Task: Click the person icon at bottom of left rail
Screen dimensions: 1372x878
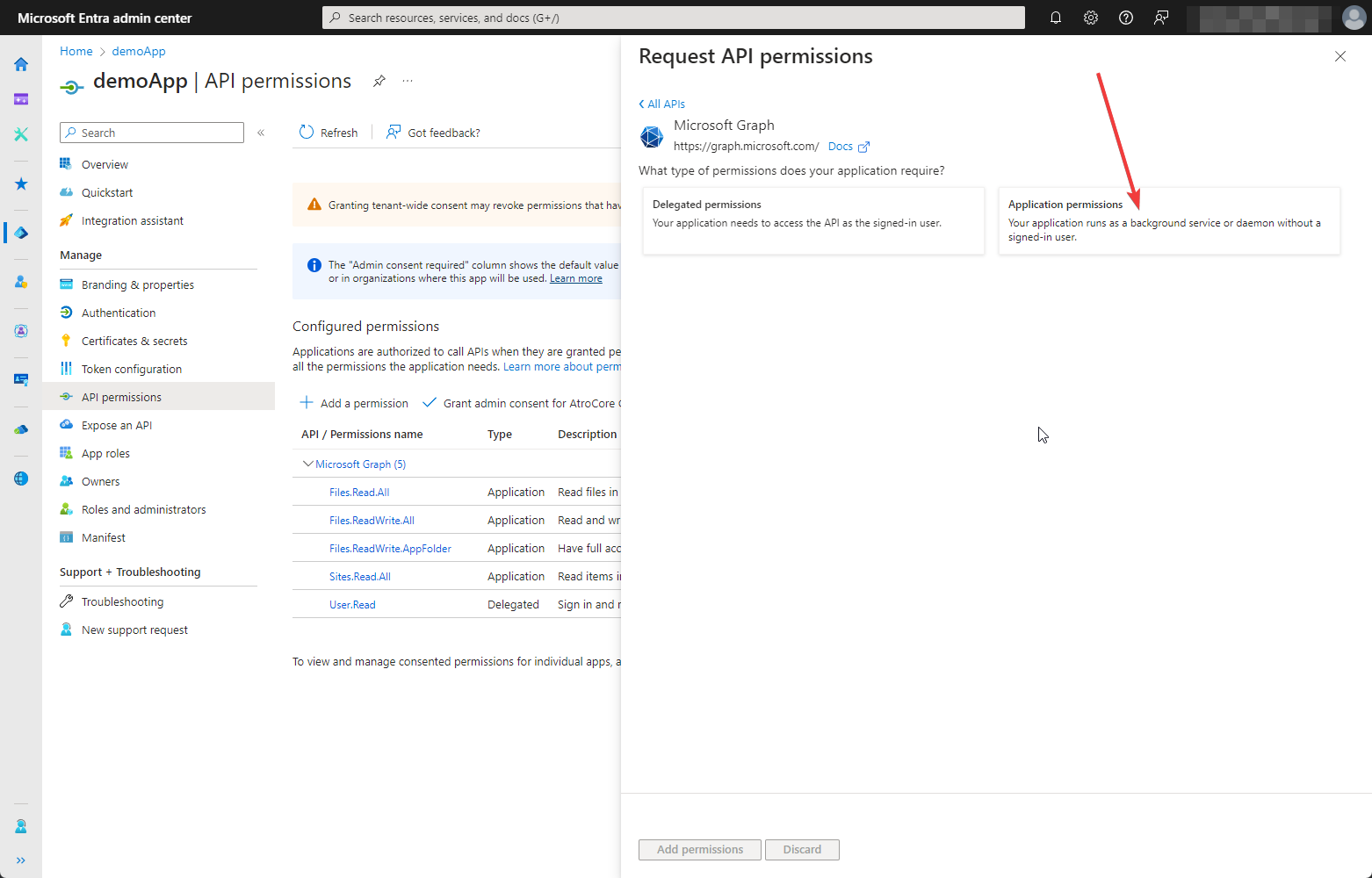Action: 21,827
